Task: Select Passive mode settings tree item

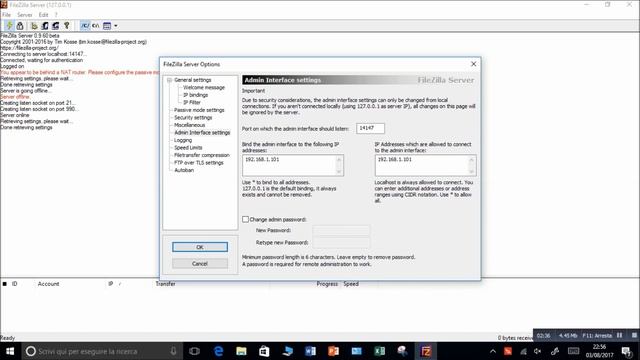Action: [x=199, y=110]
